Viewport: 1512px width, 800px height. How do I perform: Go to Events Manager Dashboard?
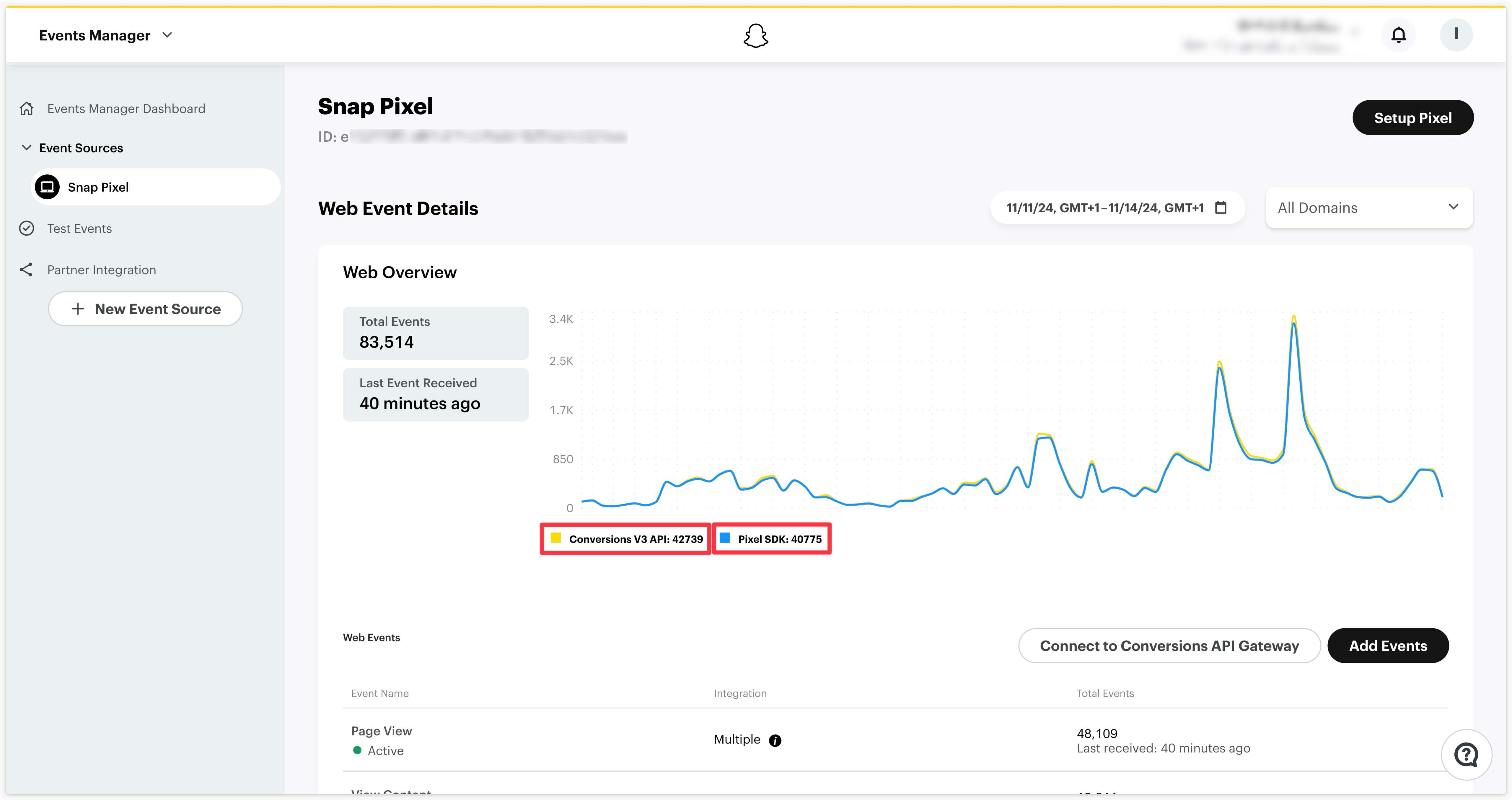[126, 109]
